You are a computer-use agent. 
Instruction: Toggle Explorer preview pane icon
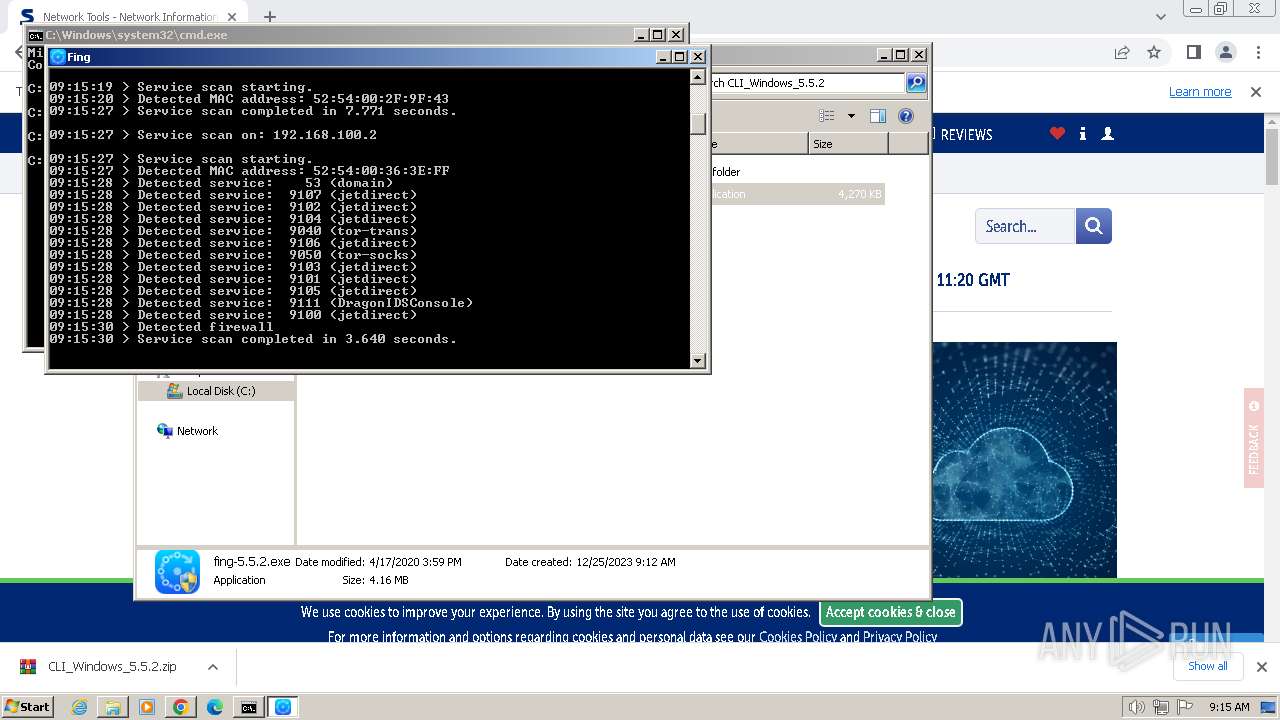(878, 116)
